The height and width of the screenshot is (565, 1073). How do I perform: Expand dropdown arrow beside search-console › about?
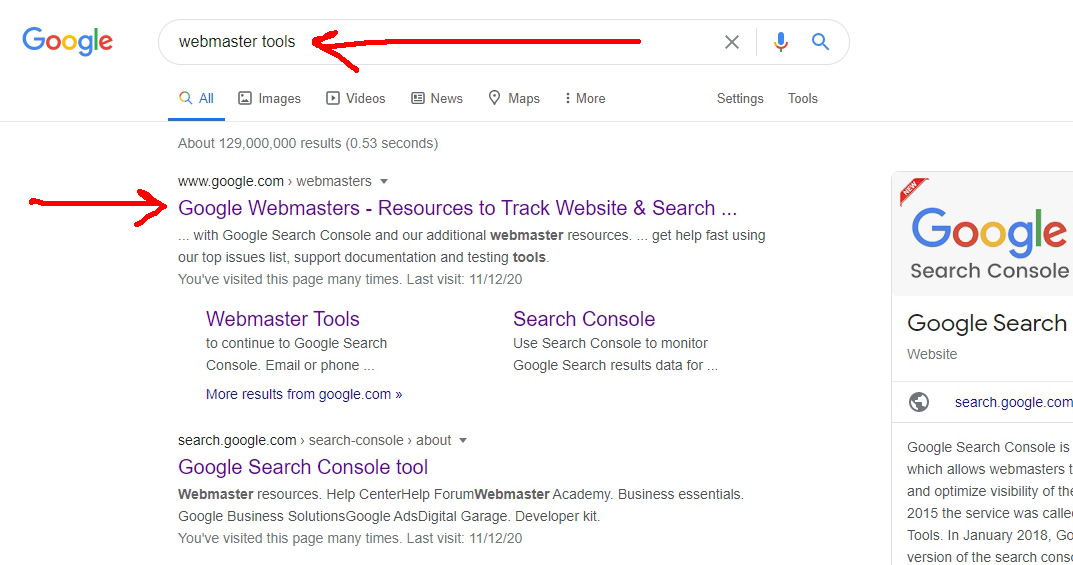(463, 441)
